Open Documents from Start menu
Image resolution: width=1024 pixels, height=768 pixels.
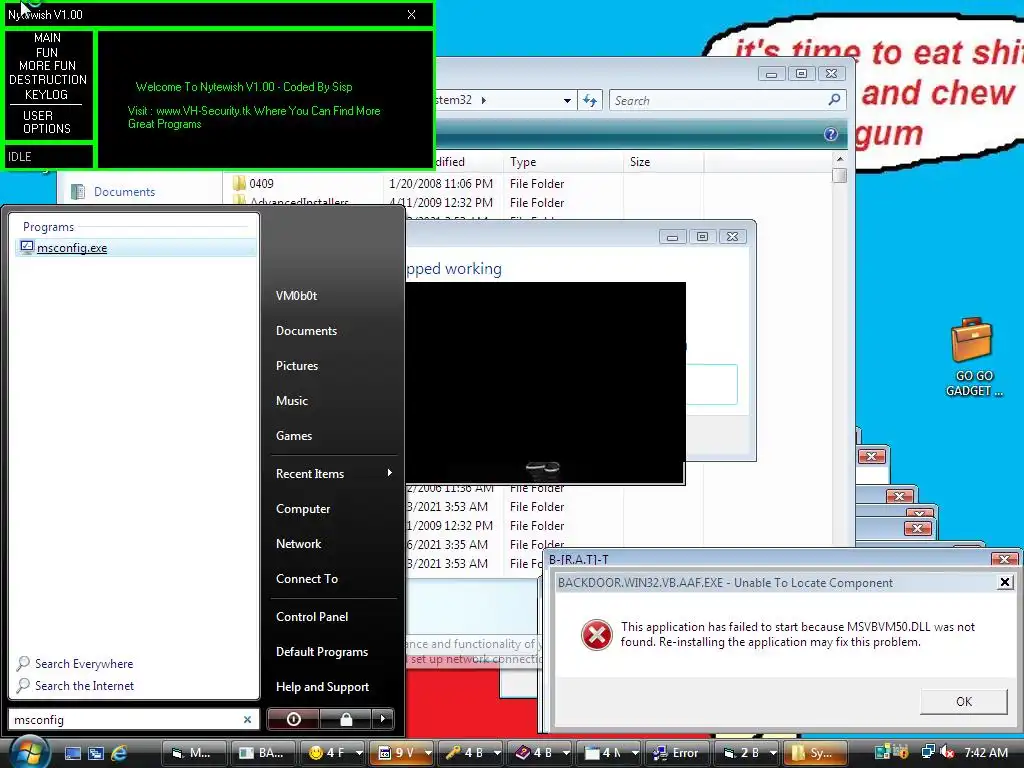(306, 331)
